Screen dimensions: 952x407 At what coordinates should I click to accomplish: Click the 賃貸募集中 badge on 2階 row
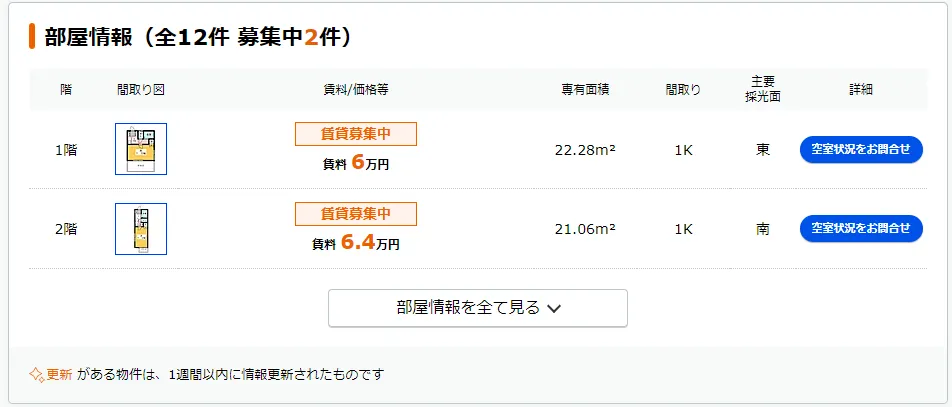point(355,214)
